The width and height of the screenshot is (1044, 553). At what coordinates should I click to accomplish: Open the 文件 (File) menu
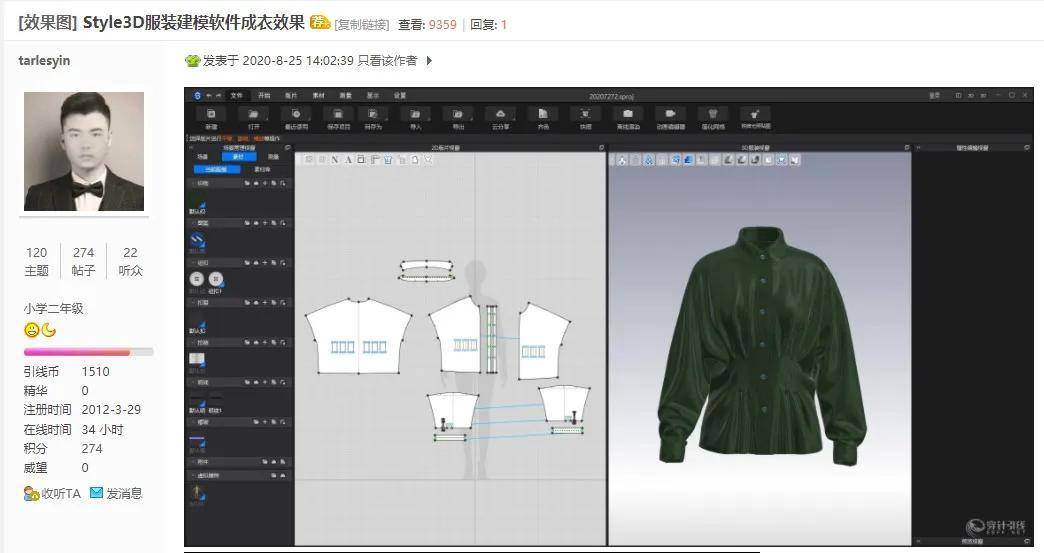tap(237, 96)
